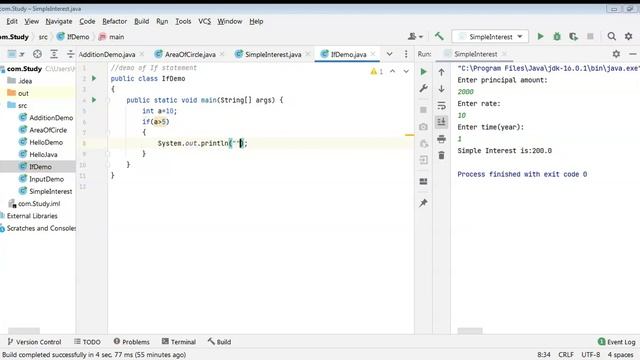Expand all icon in Project panel toolbar

coord(54,54)
